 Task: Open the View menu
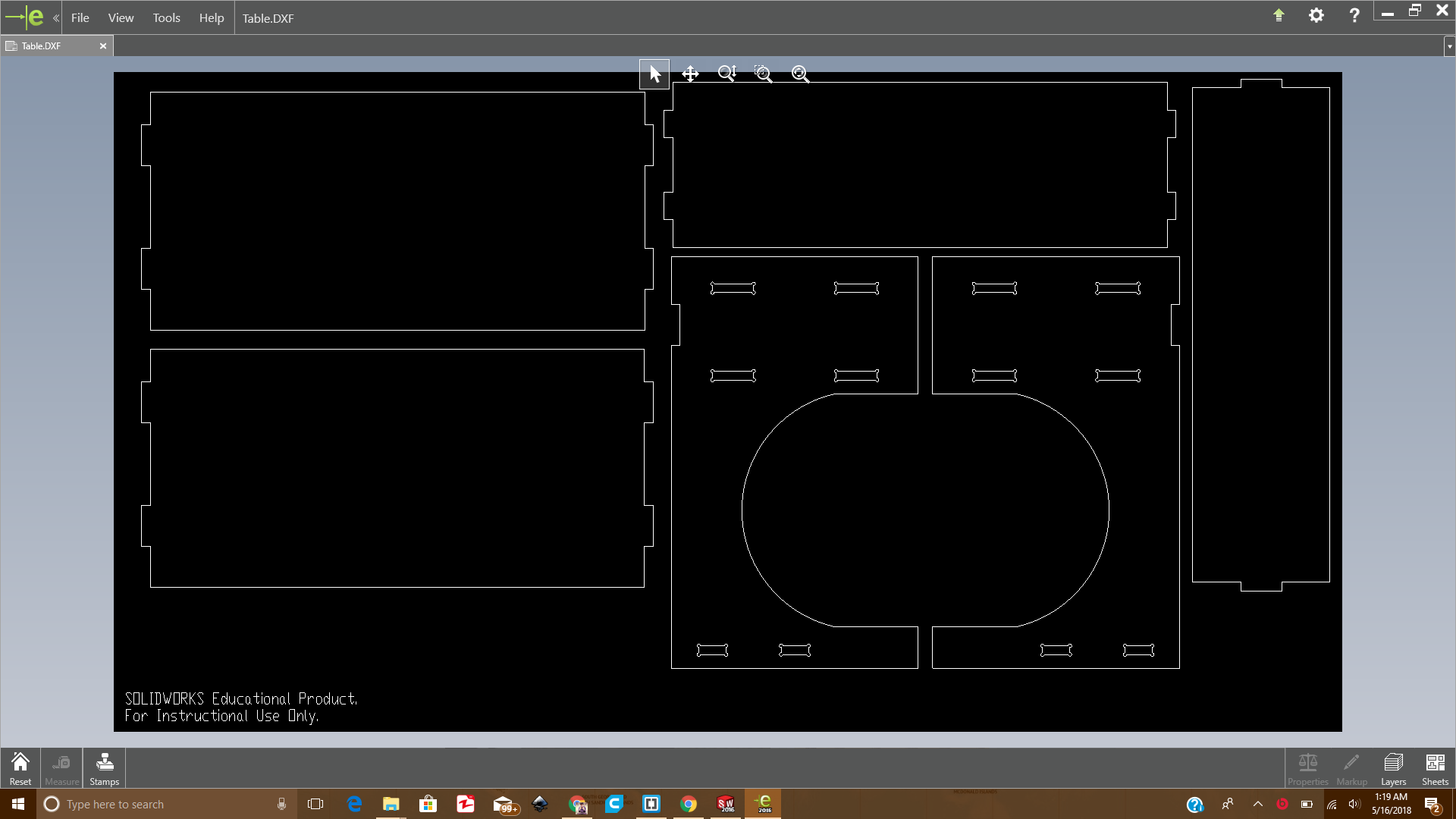coord(121,18)
